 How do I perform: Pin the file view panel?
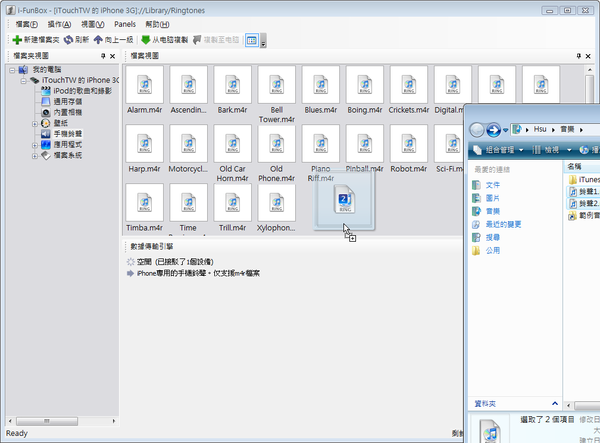[x=579, y=56]
